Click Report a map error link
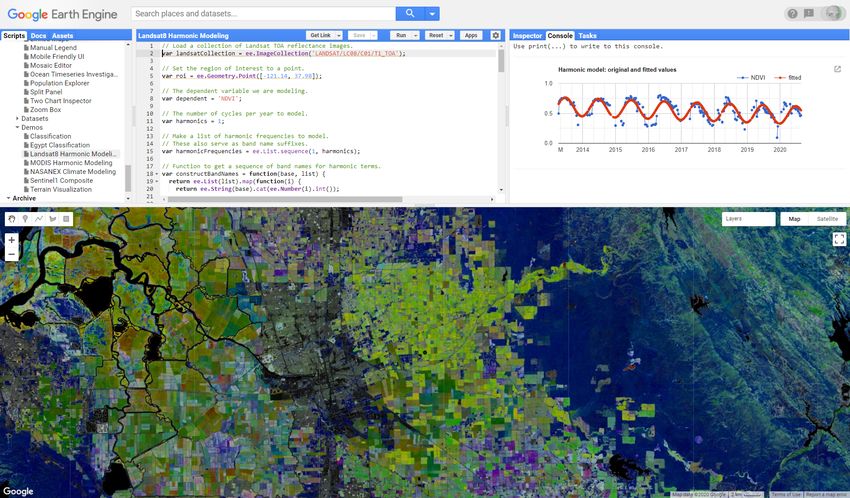 (x=826, y=494)
